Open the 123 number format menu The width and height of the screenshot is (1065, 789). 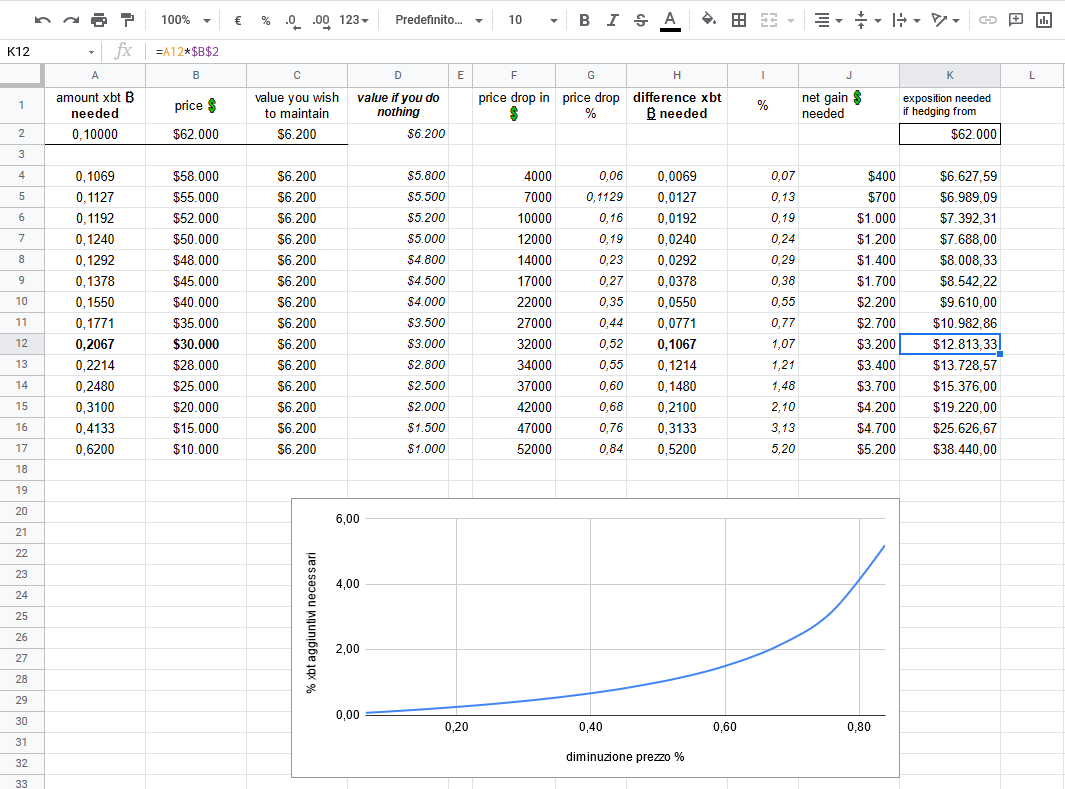(354, 20)
